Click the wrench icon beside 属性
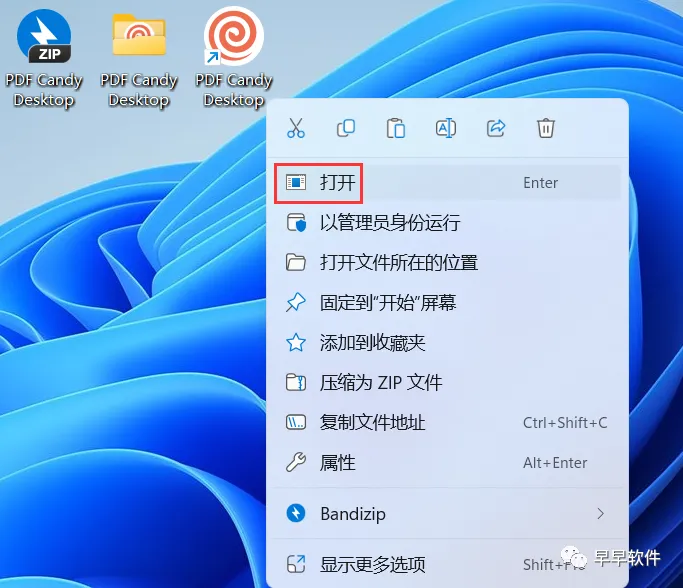The image size is (683, 588). point(296,463)
